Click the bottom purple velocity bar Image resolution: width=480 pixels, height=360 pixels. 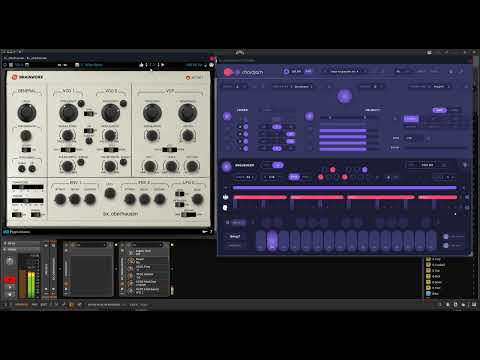click(x=343, y=149)
